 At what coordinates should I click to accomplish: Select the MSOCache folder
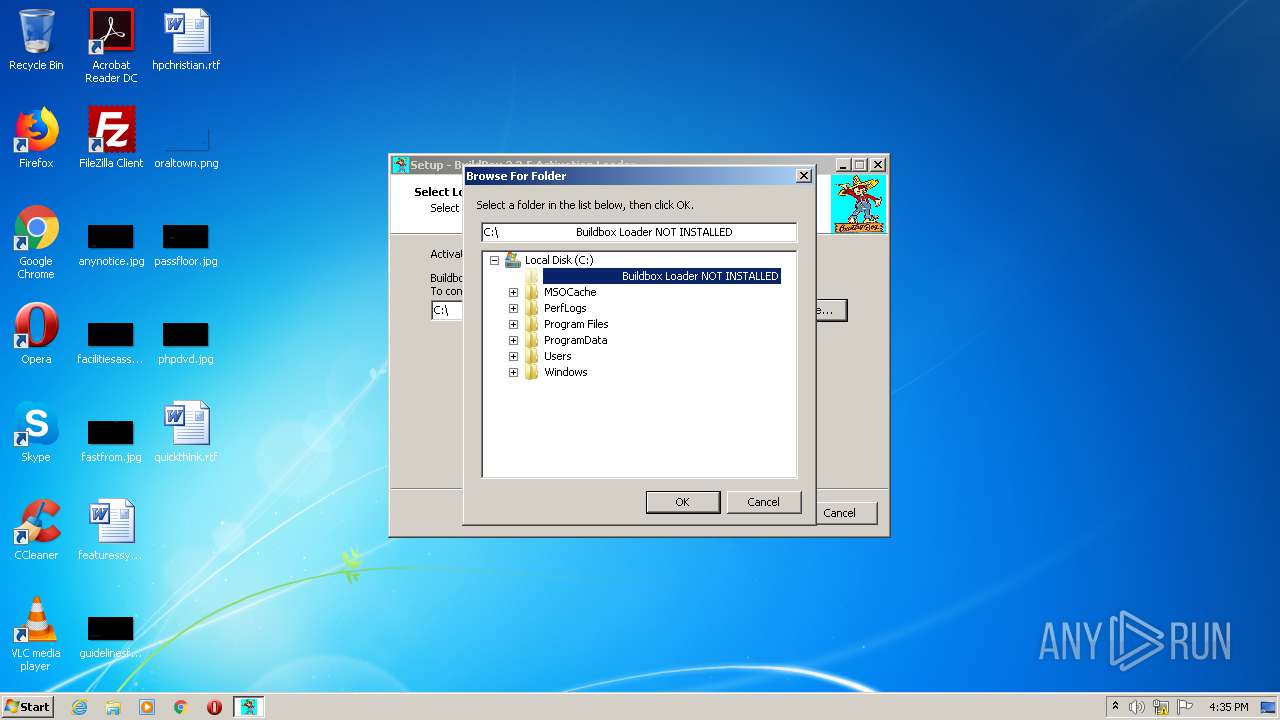pos(570,292)
